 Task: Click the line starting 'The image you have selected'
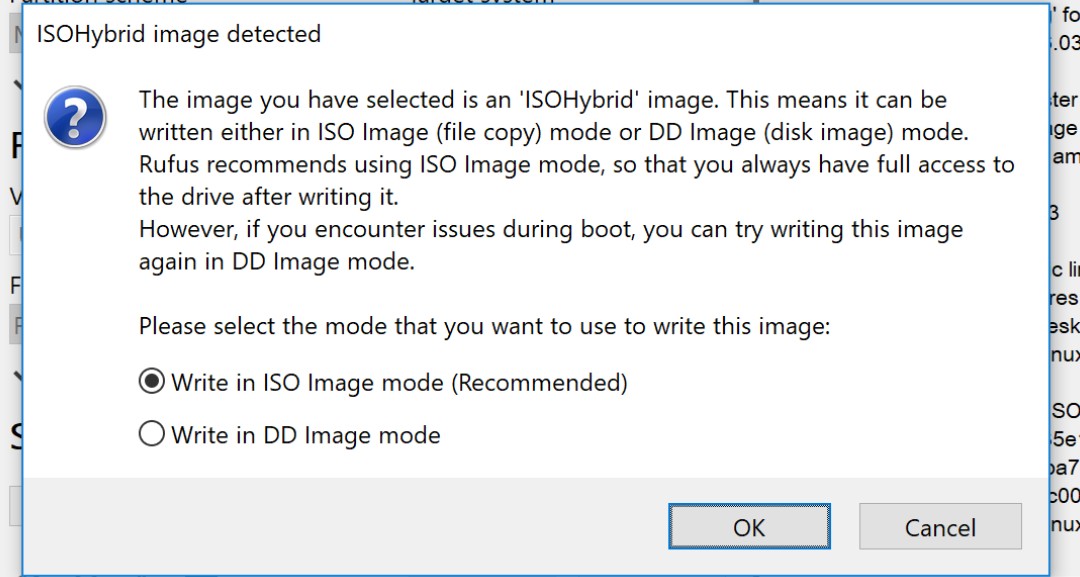[x=542, y=100]
